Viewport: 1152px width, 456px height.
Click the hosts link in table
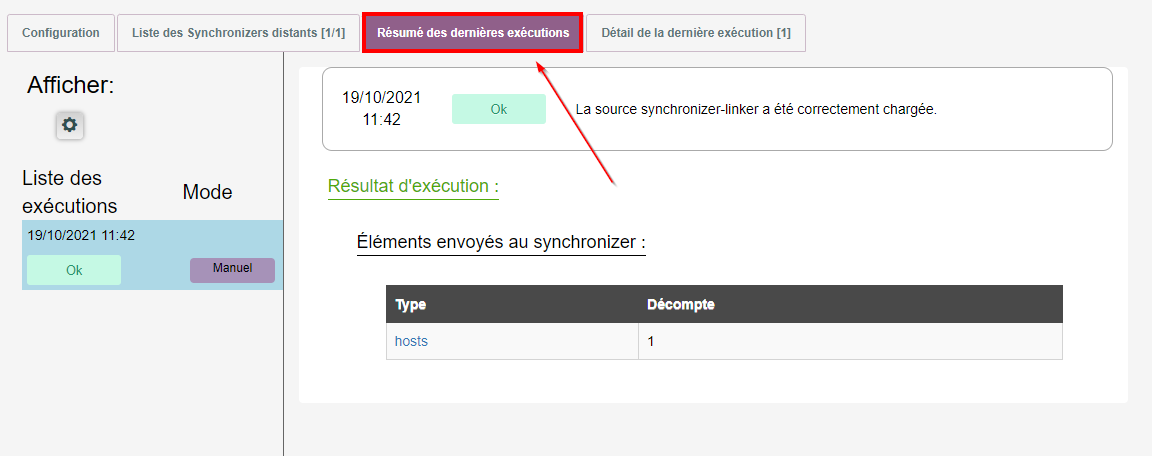[411, 341]
